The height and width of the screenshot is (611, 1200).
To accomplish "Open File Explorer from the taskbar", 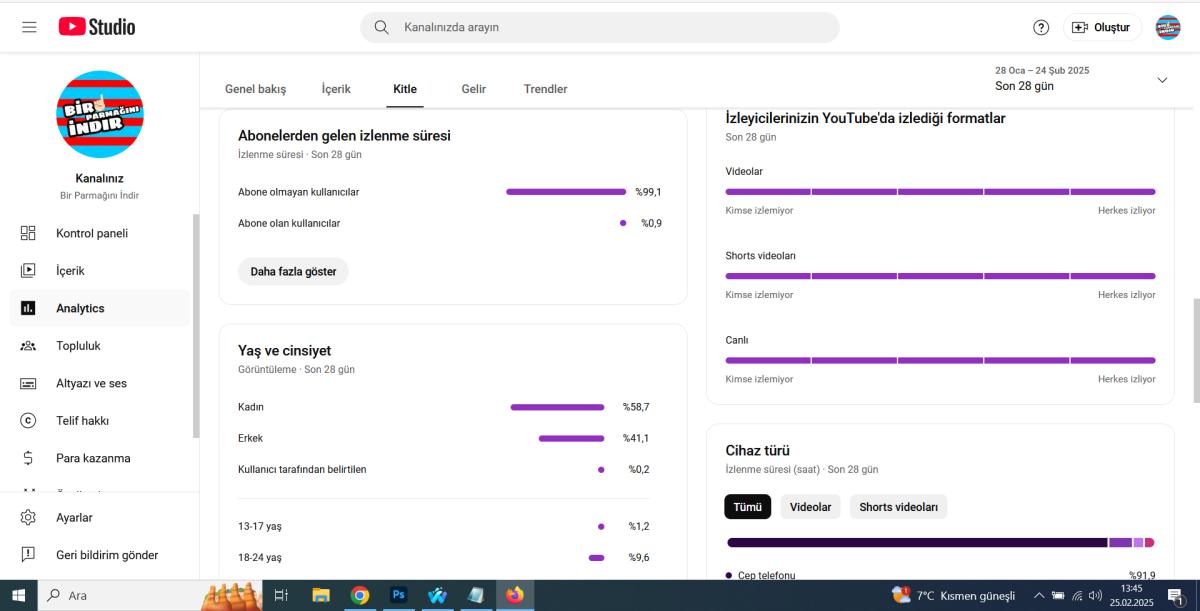I will 321,595.
